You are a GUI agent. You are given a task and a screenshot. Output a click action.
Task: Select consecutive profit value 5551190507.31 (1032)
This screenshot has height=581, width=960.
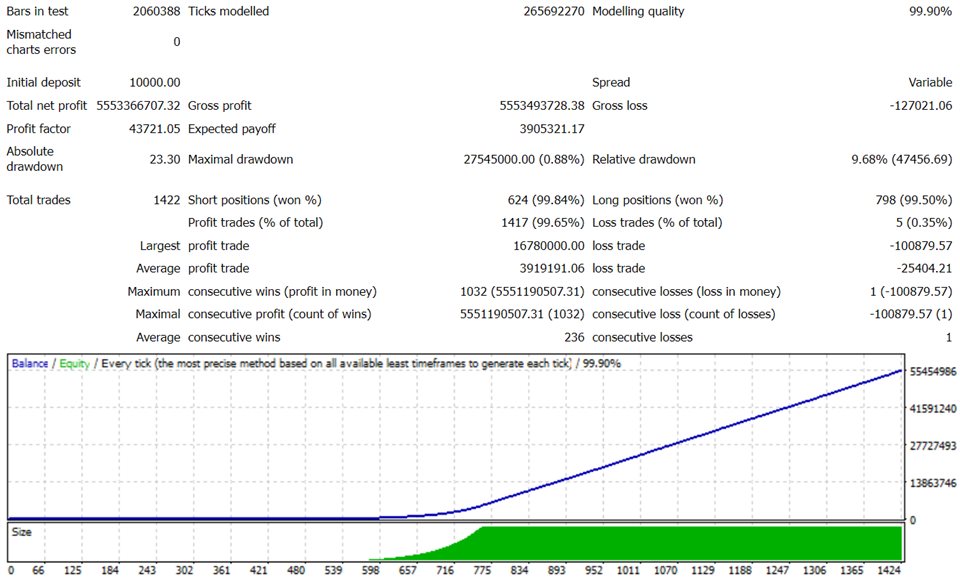click(522, 314)
